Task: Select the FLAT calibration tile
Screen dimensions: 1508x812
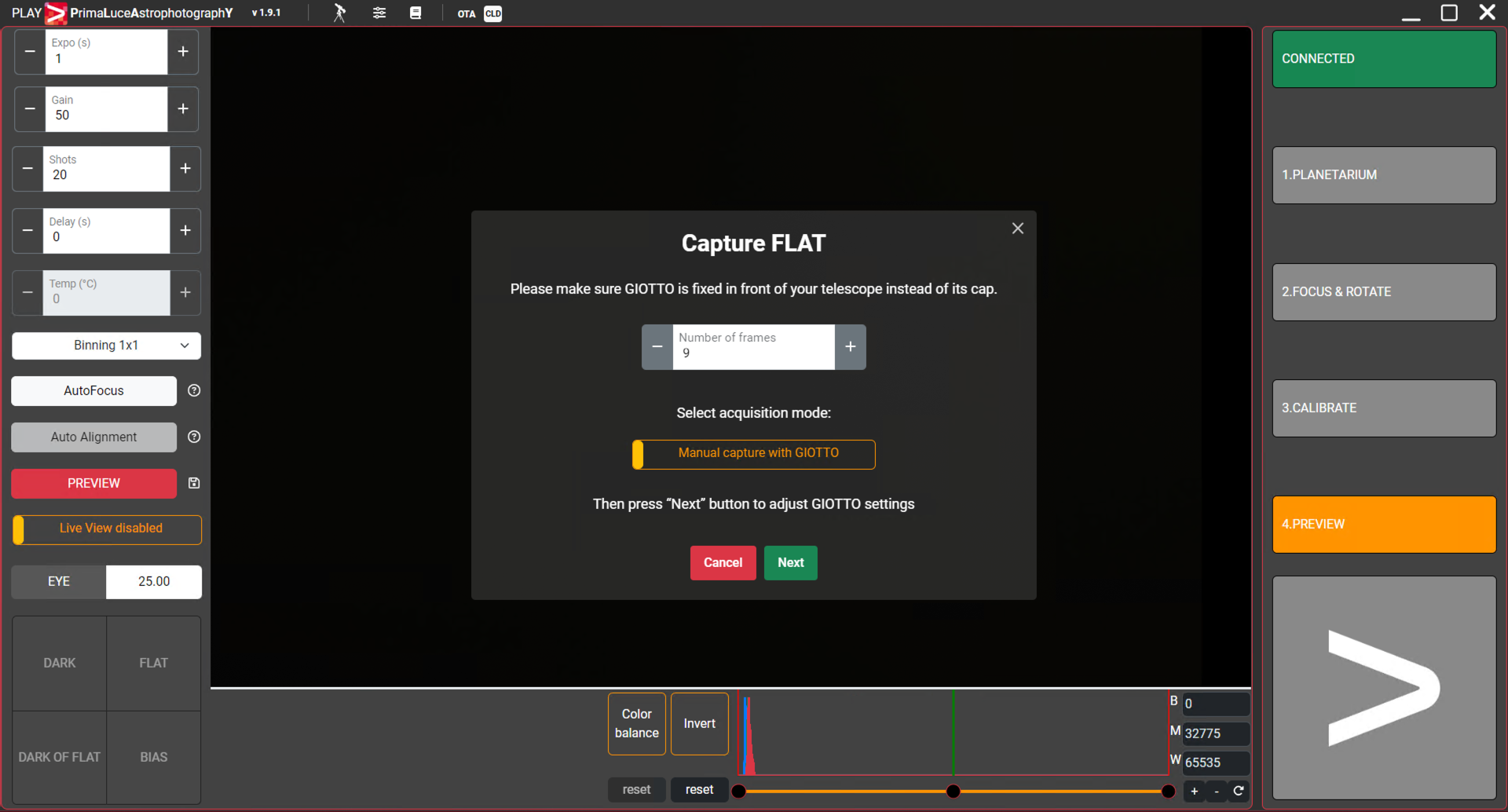Action: pos(154,664)
